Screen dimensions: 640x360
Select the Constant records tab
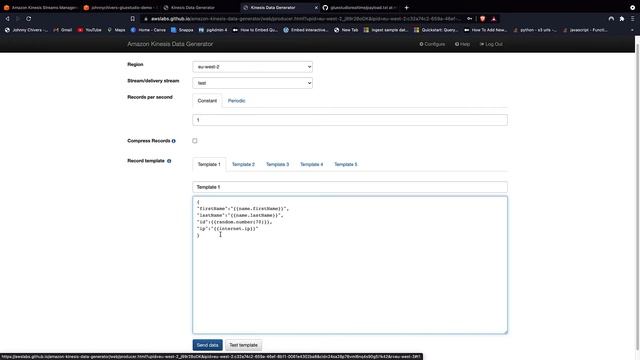tap(207, 101)
